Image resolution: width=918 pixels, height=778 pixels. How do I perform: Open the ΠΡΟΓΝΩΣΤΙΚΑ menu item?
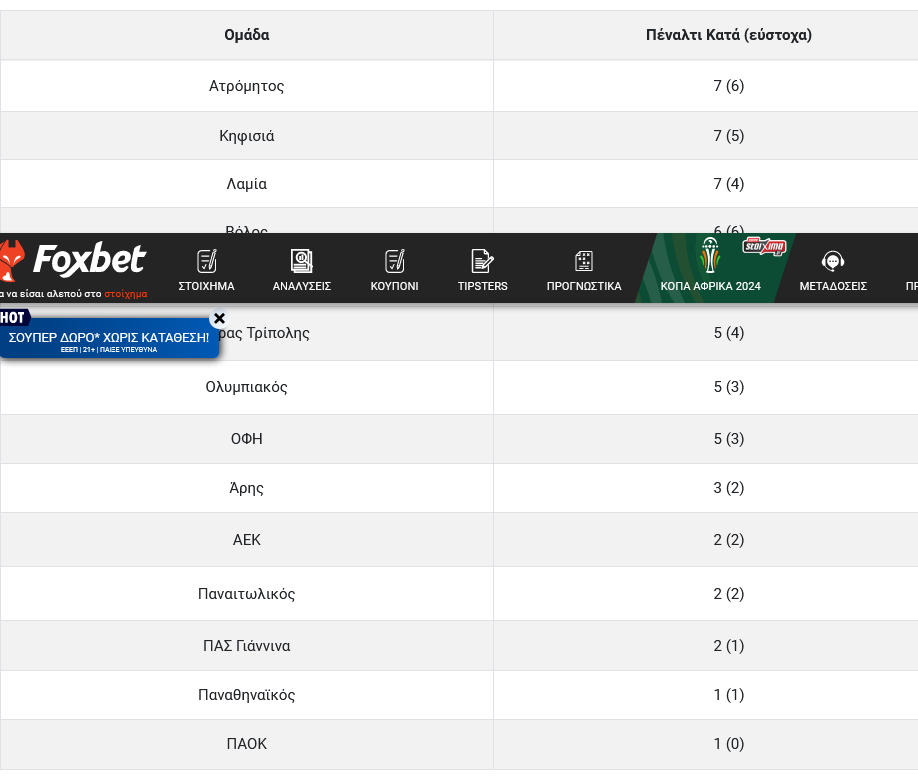click(x=584, y=286)
